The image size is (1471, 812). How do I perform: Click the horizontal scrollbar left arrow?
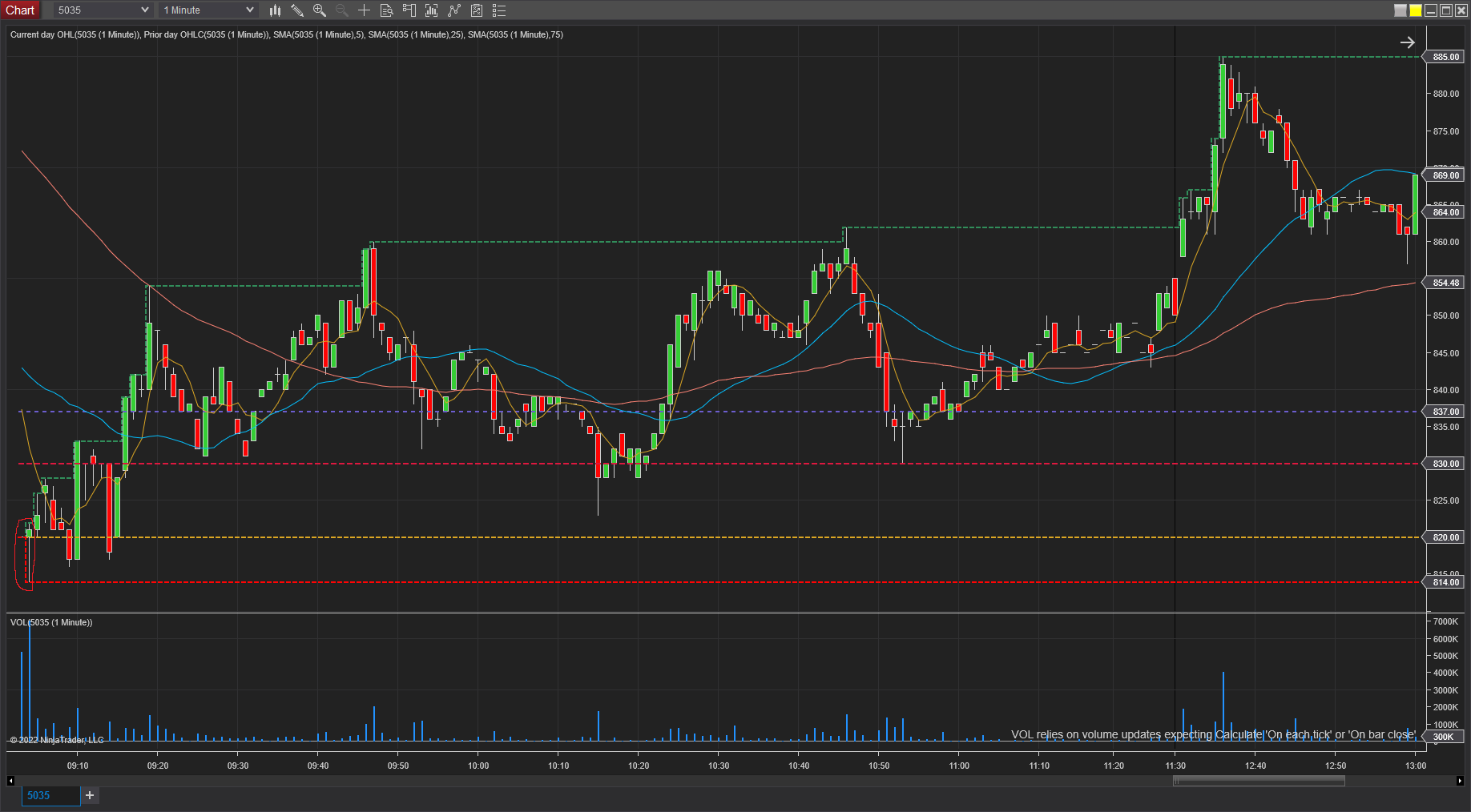tap(10, 781)
